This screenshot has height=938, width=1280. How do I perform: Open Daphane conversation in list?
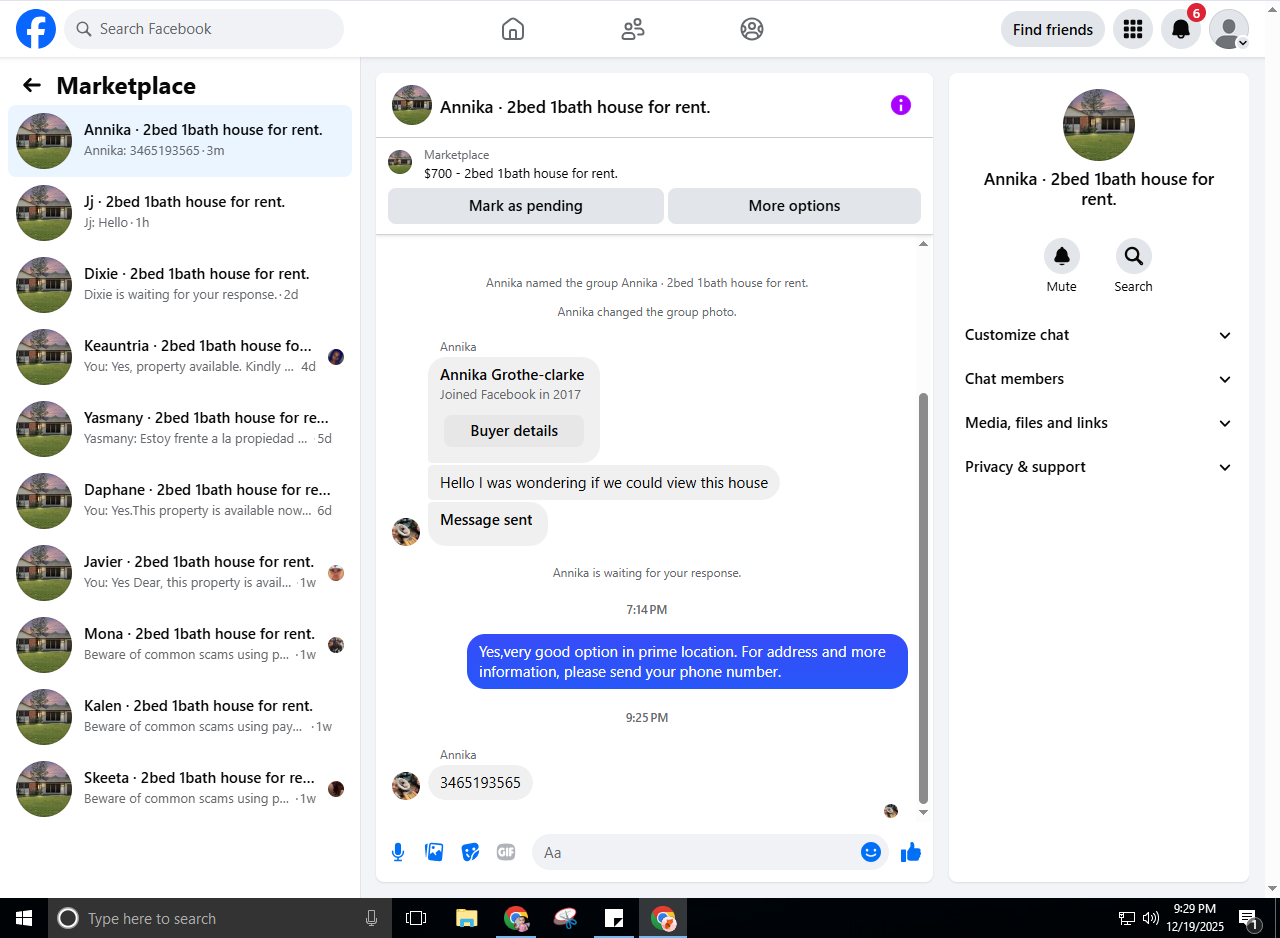point(180,501)
